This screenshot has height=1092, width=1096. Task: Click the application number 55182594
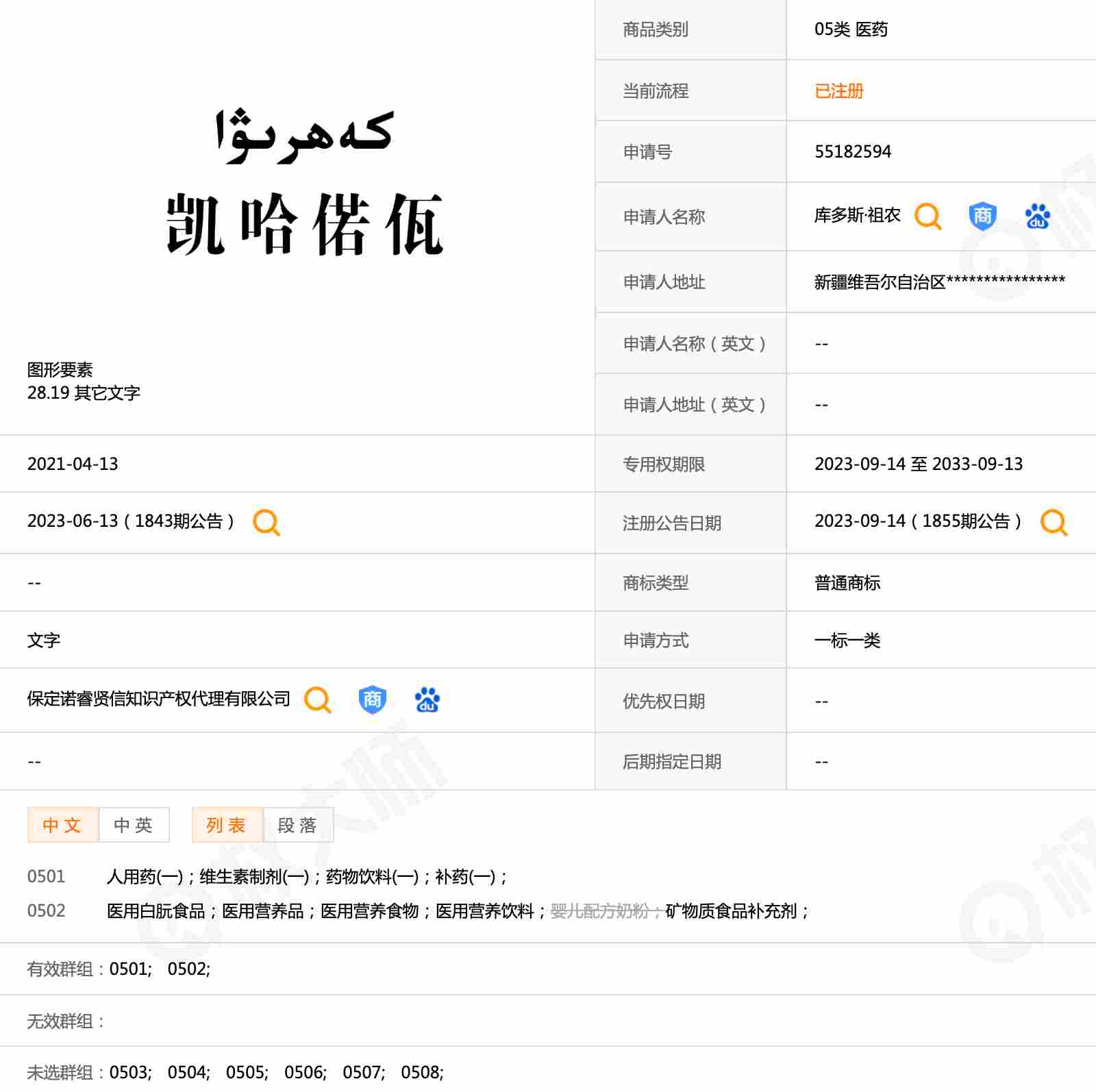pos(852,151)
